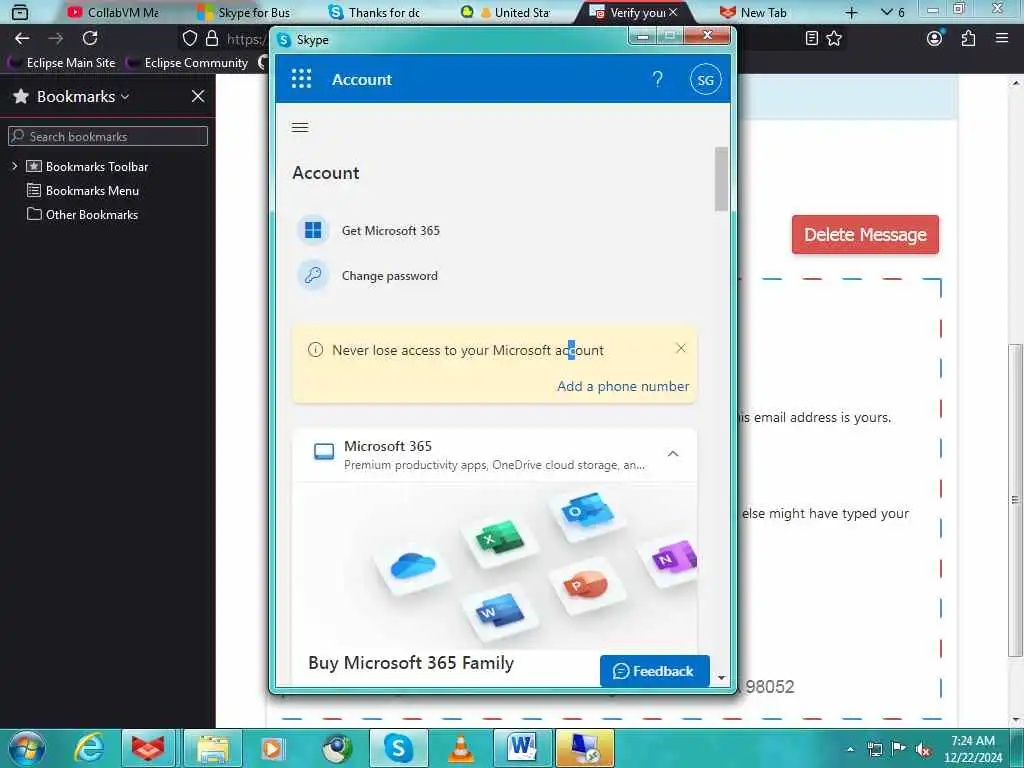Image resolution: width=1024 pixels, height=768 pixels.
Task: Open the Feedback button
Action: 654,671
